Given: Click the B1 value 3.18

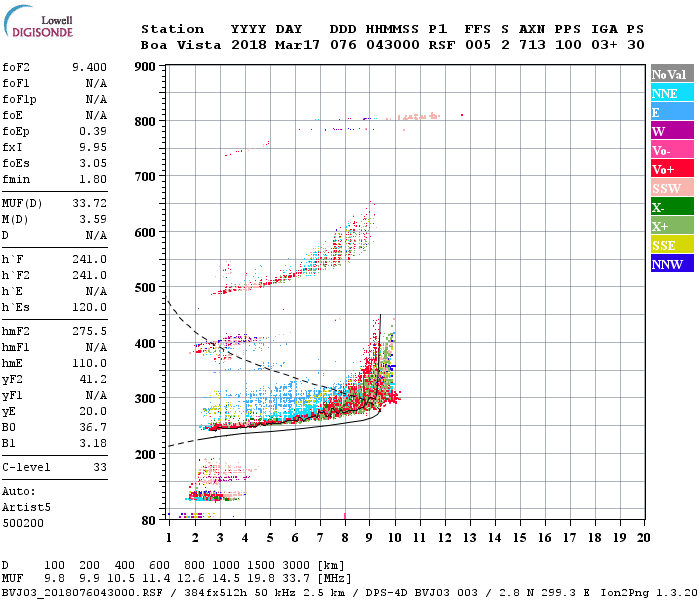Looking at the screenshot, I should (x=93, y=444).
